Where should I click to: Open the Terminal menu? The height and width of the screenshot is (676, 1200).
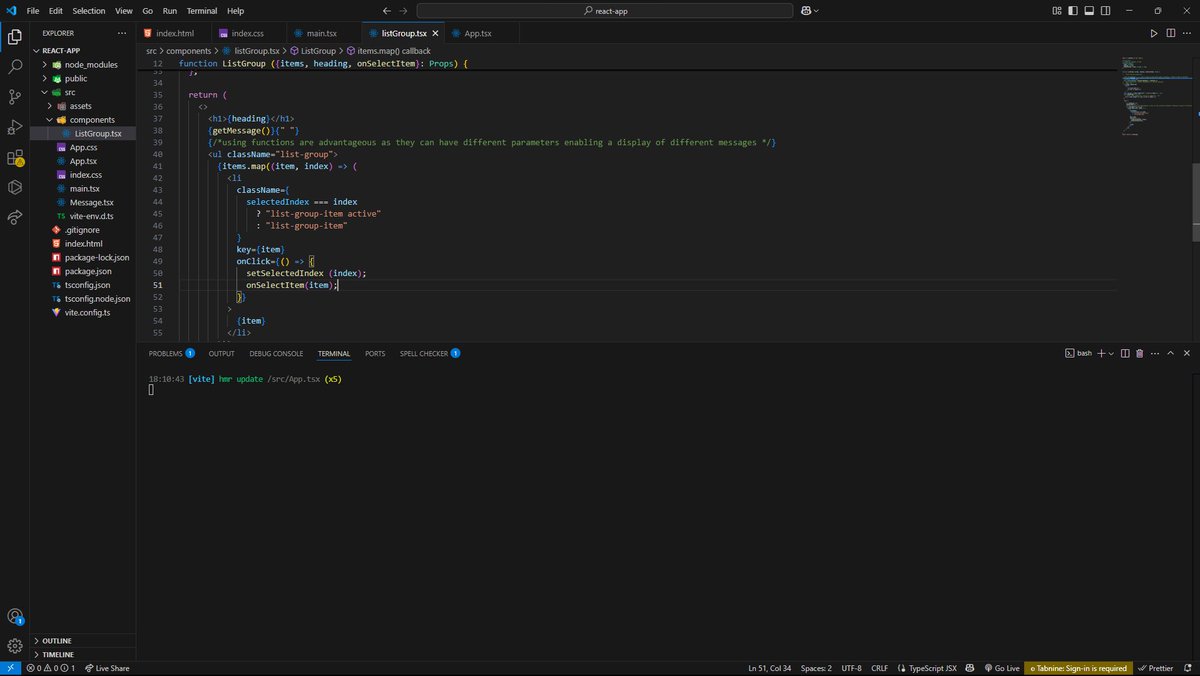[201, 10]
